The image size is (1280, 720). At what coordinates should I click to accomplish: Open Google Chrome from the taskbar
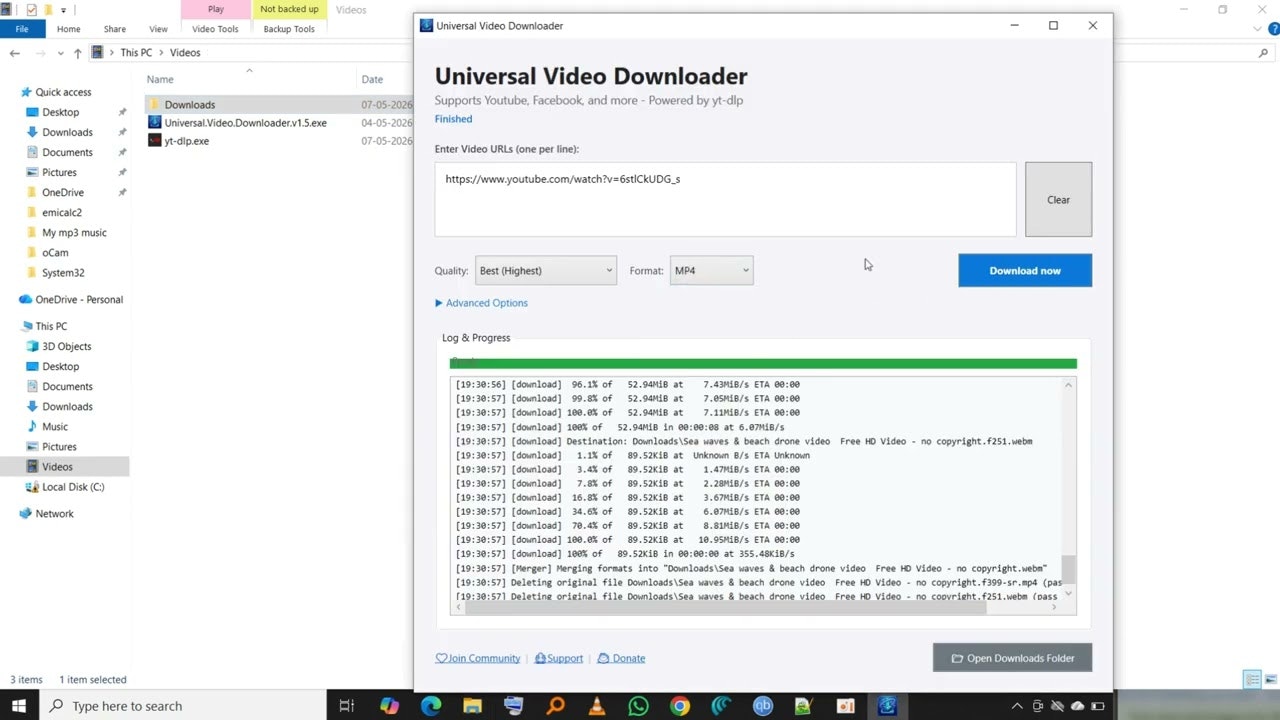click(x=680, y=706)
